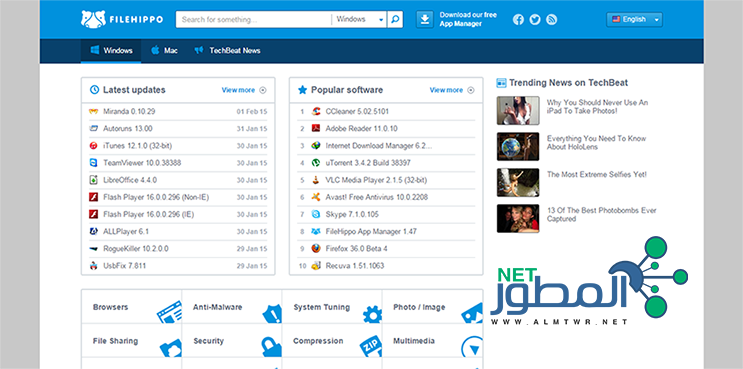This screenshot has width=743, height=369.
Task: Expand Latest updates View more arrow
Action: click(x=263, y=90)
